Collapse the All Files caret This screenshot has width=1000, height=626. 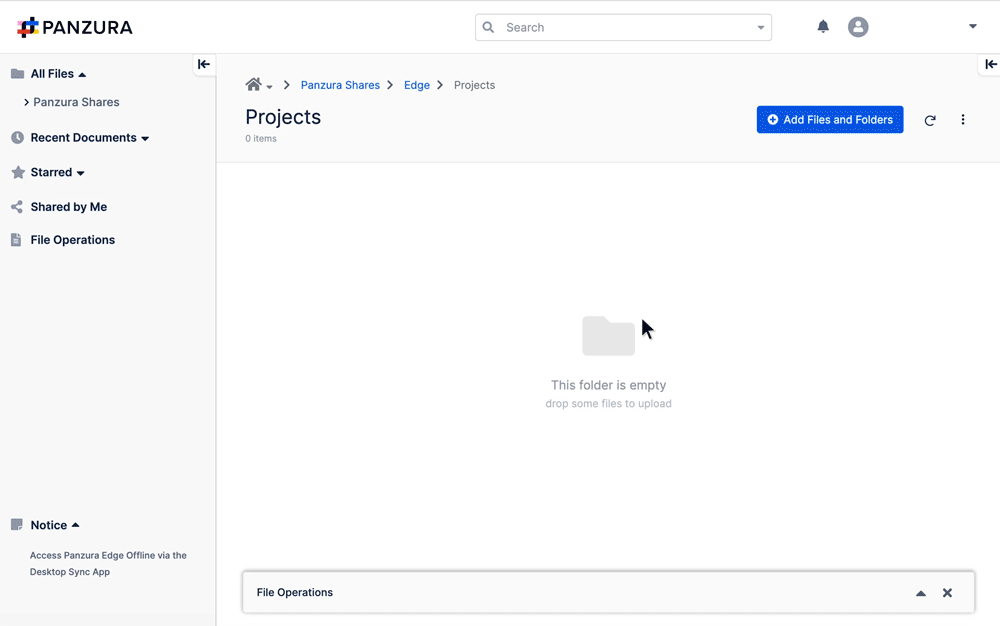point(82,75)
